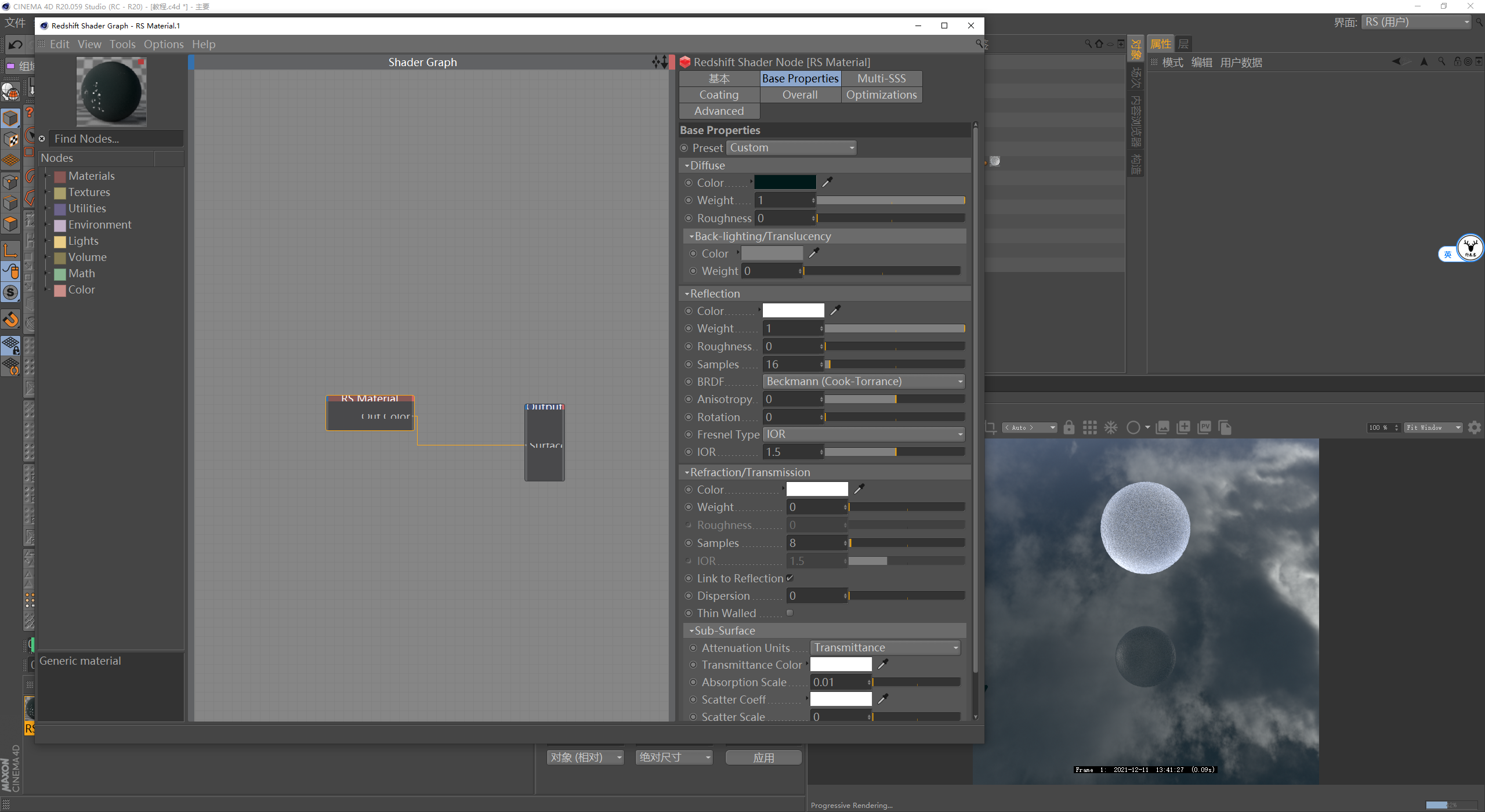The width and height of the screenshot is (1485, 812).
Task: Open the Fresnel Type IOR dropdown
Action: tap(862, 434)
